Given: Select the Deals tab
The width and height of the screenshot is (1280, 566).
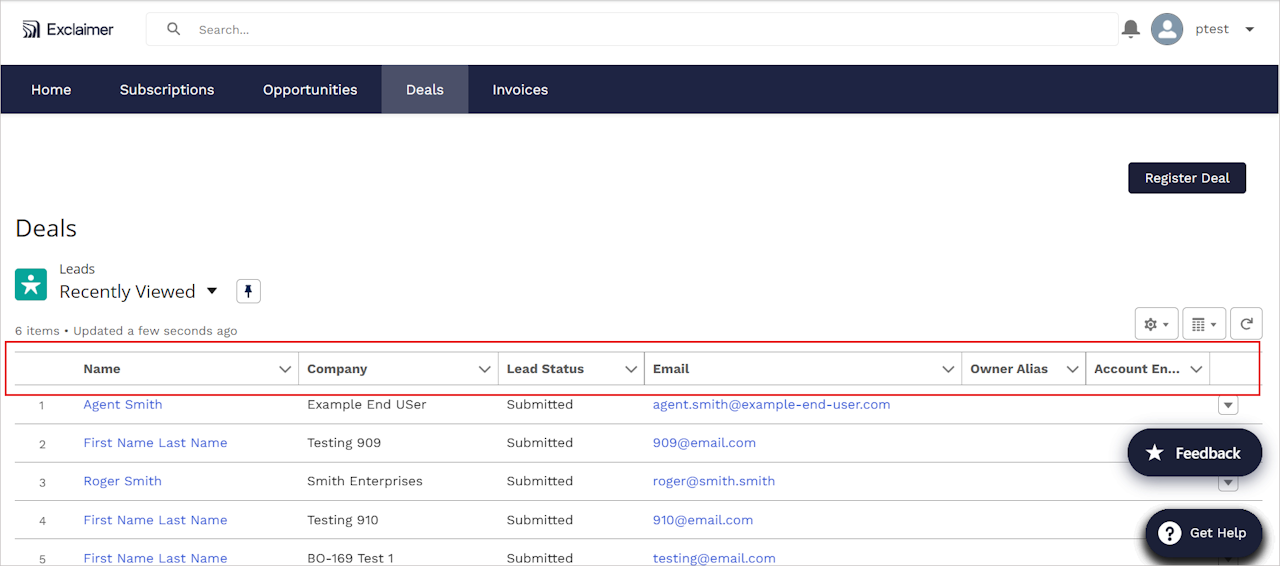Looking at the screenshot, I should click(425, 89).
